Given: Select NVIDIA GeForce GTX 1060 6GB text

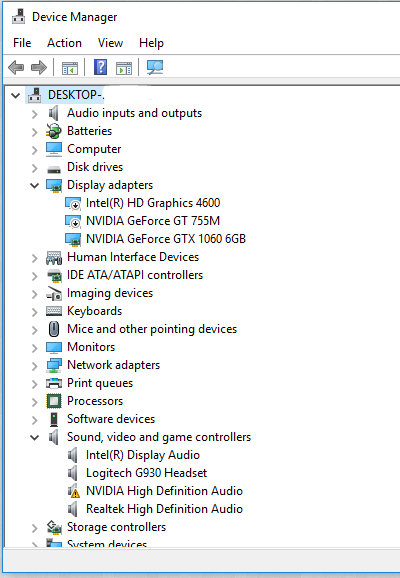Looking at the screenshot, I should coord(166,239).
